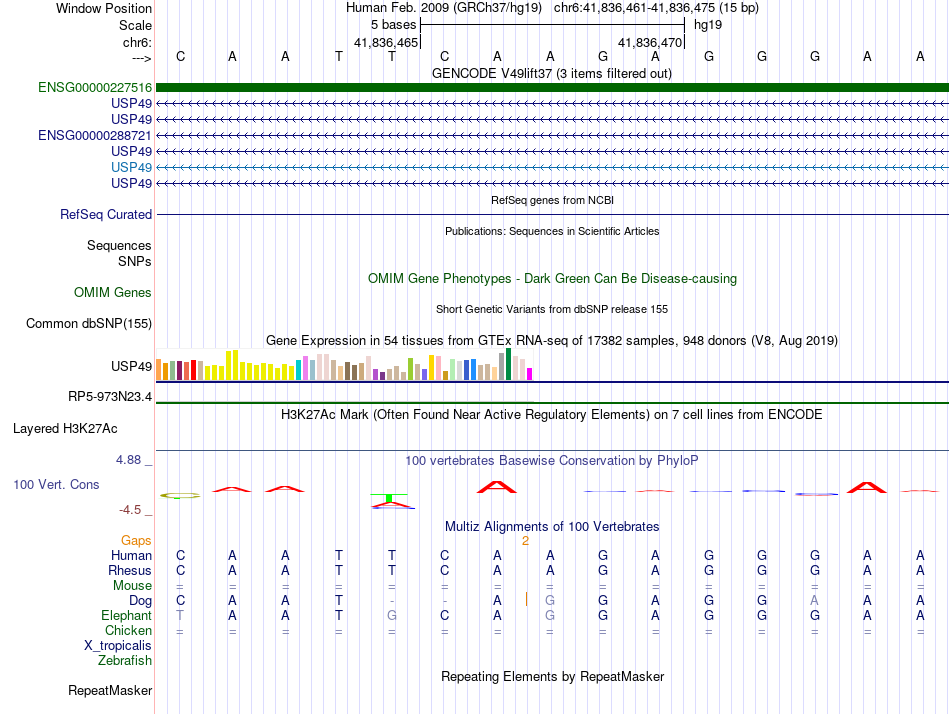Click the 4.88 PhyloP upper scale value

tap(128, 460)
